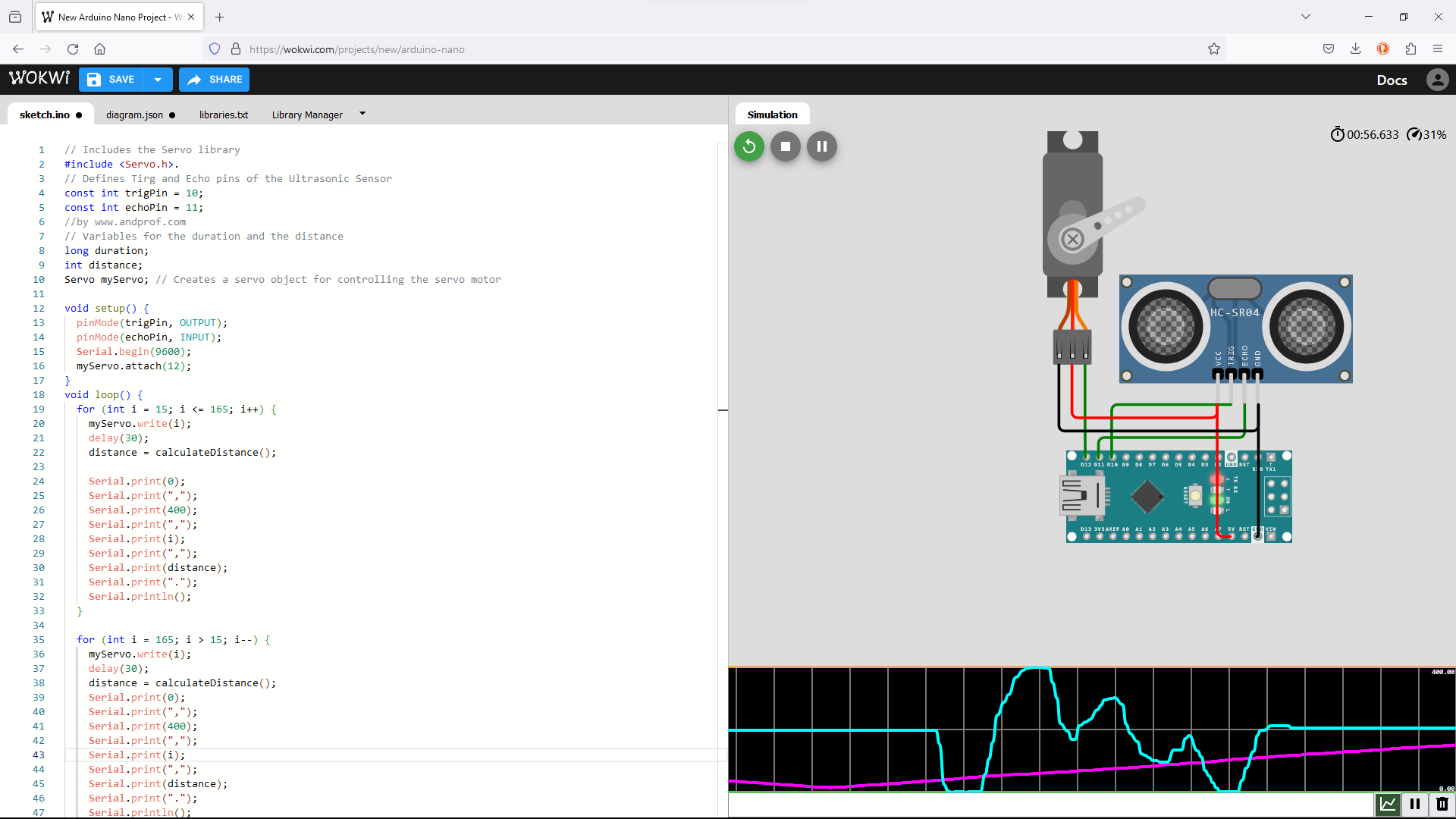Click the browser back arrow
This screenshot has width=1456, height=819.
tap(18, 49)
